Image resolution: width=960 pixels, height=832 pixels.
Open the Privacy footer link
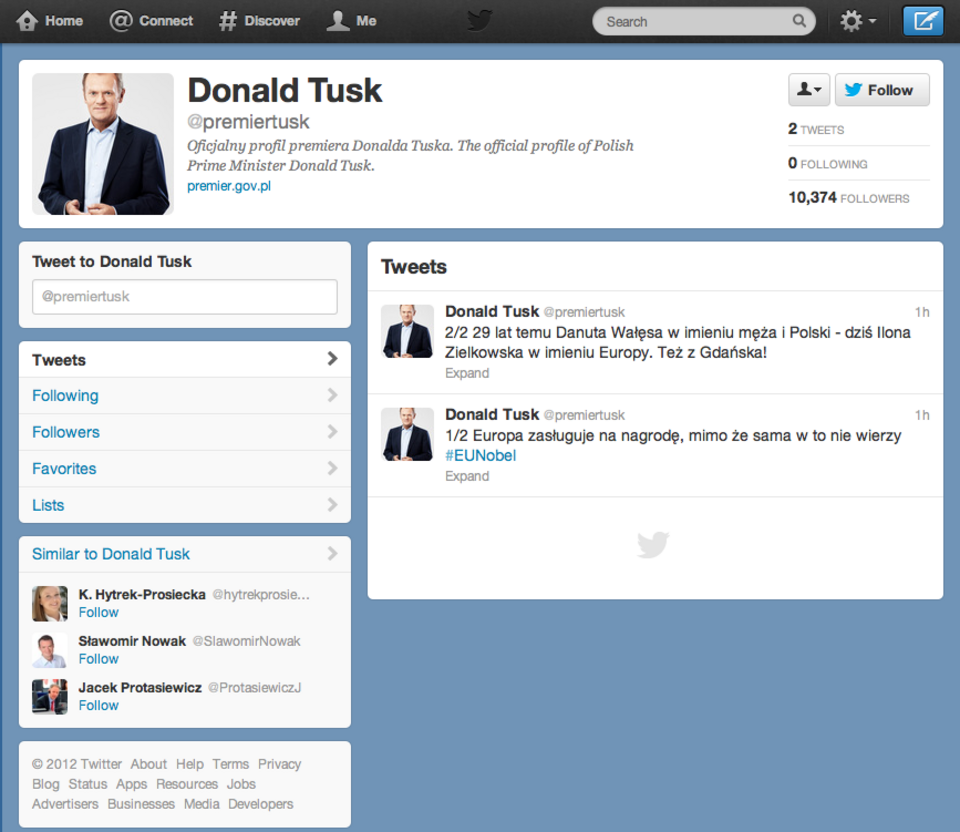click(280, 764)
